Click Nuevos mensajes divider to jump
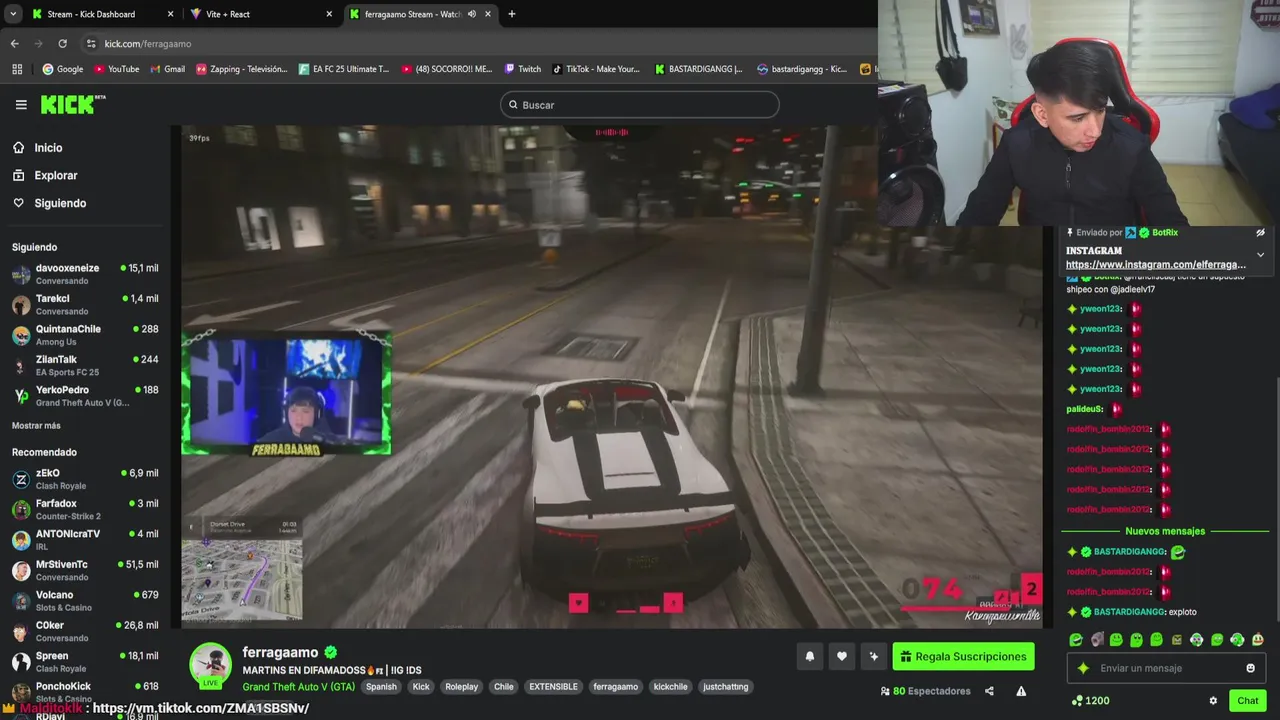Image resolution: width=1280 pixels, height=720 pixels. coord(1165,531)
